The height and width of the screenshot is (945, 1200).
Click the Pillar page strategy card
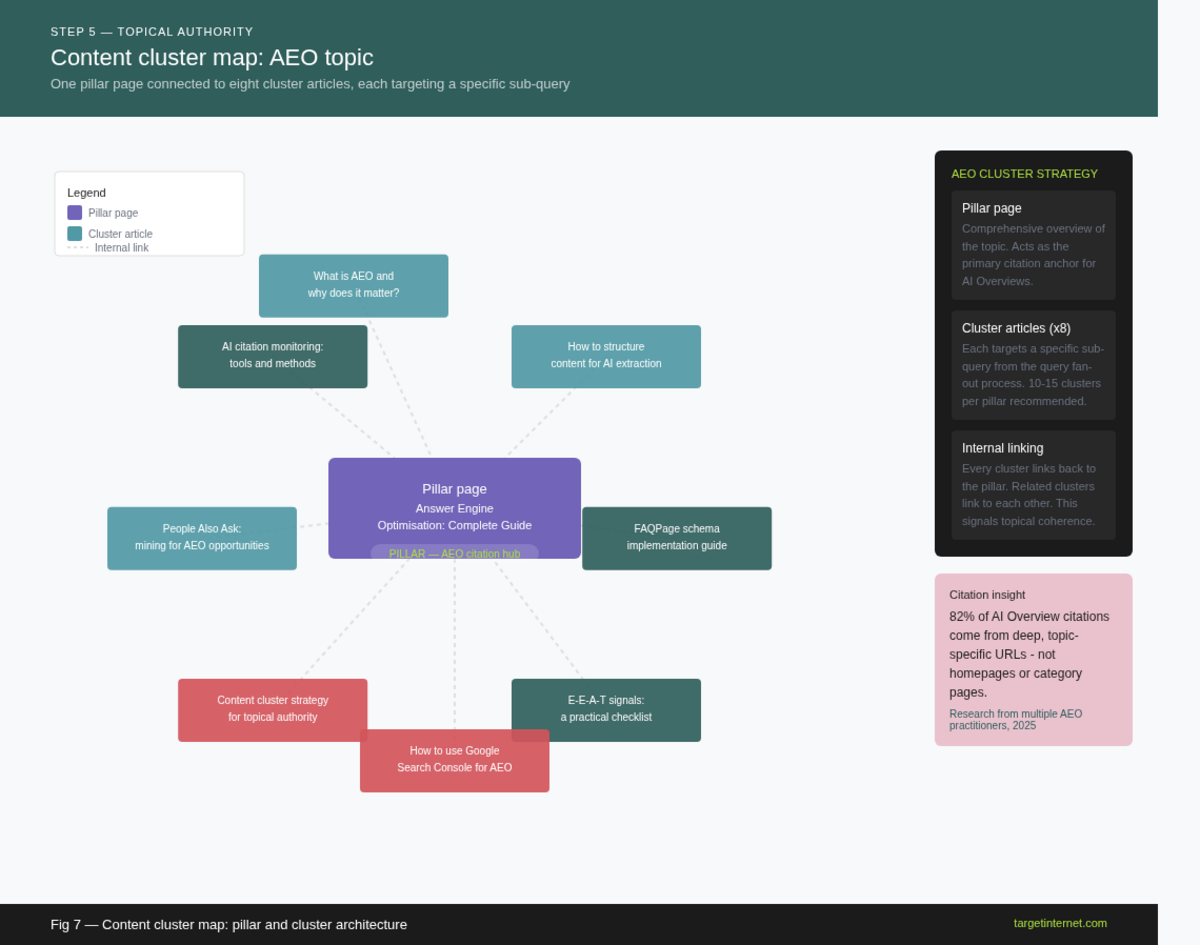tap(1033, 245)
